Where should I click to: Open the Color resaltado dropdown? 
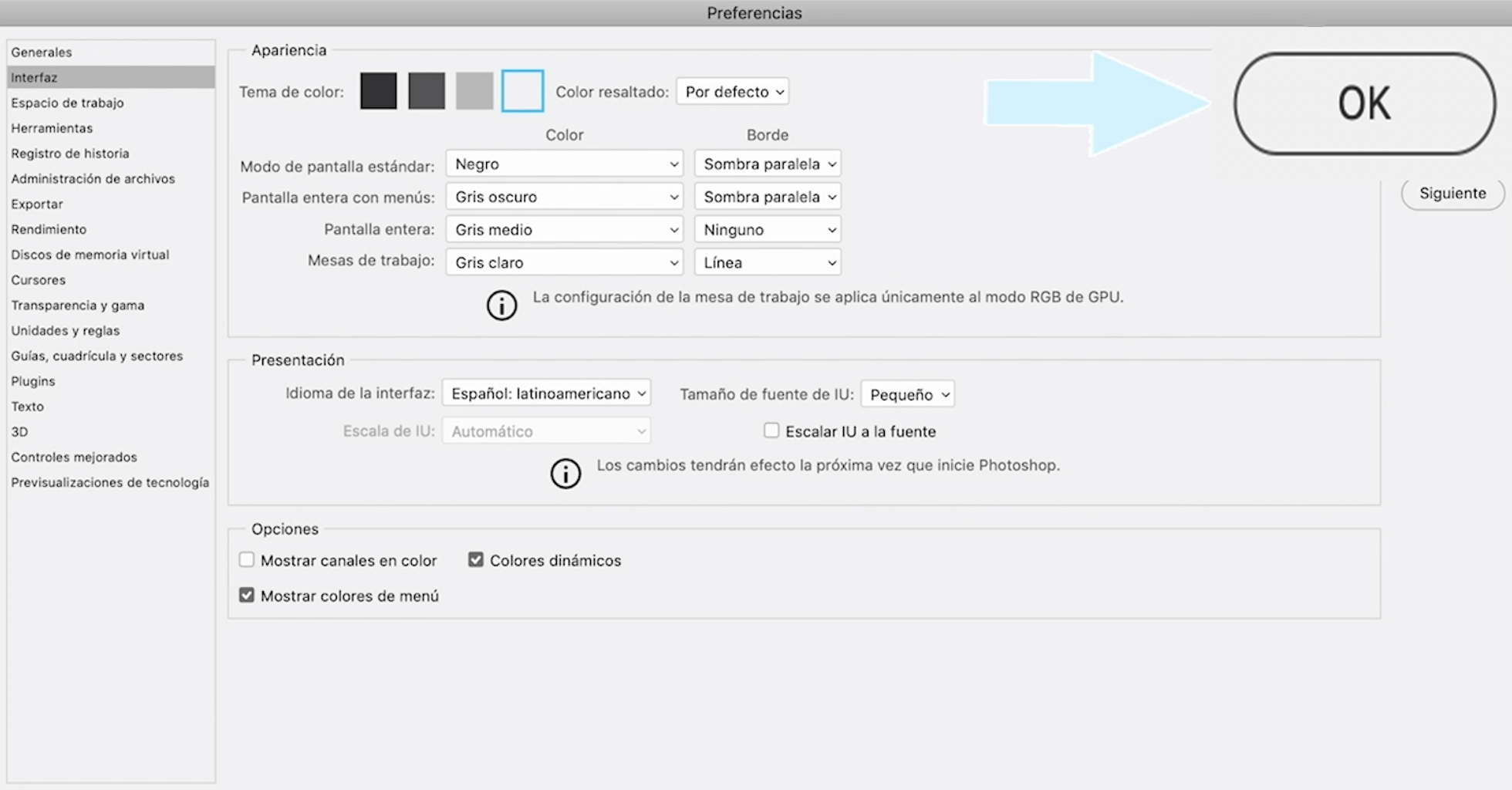click(733, 92)
